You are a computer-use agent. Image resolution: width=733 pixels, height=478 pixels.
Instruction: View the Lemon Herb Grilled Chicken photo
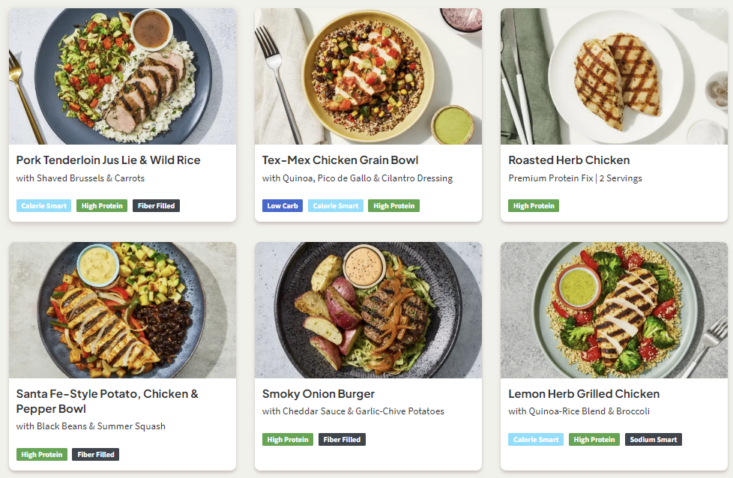614,310
